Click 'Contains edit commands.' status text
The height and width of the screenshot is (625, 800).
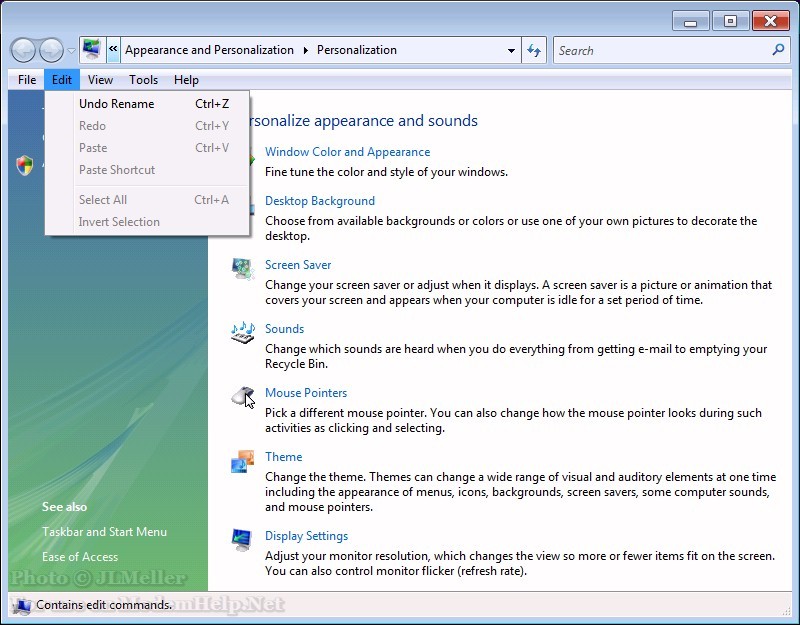104,605
